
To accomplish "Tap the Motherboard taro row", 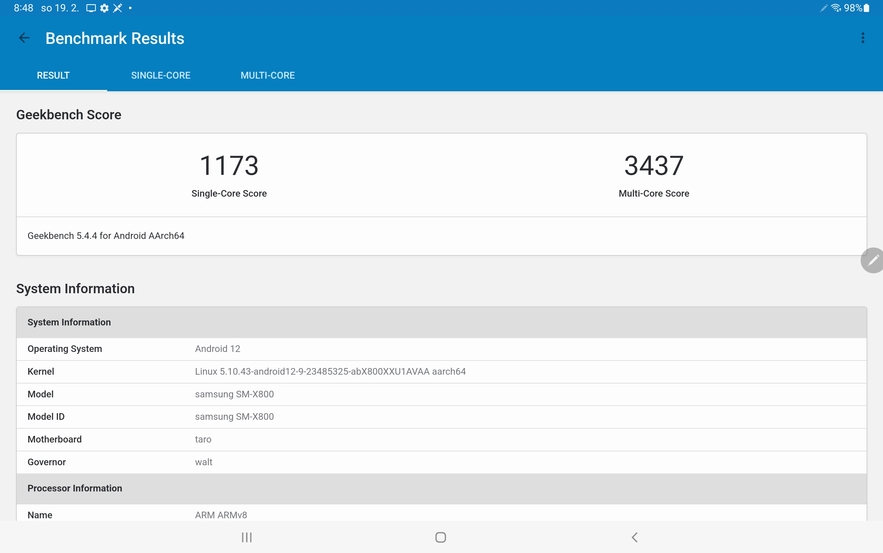I will 441,439.
